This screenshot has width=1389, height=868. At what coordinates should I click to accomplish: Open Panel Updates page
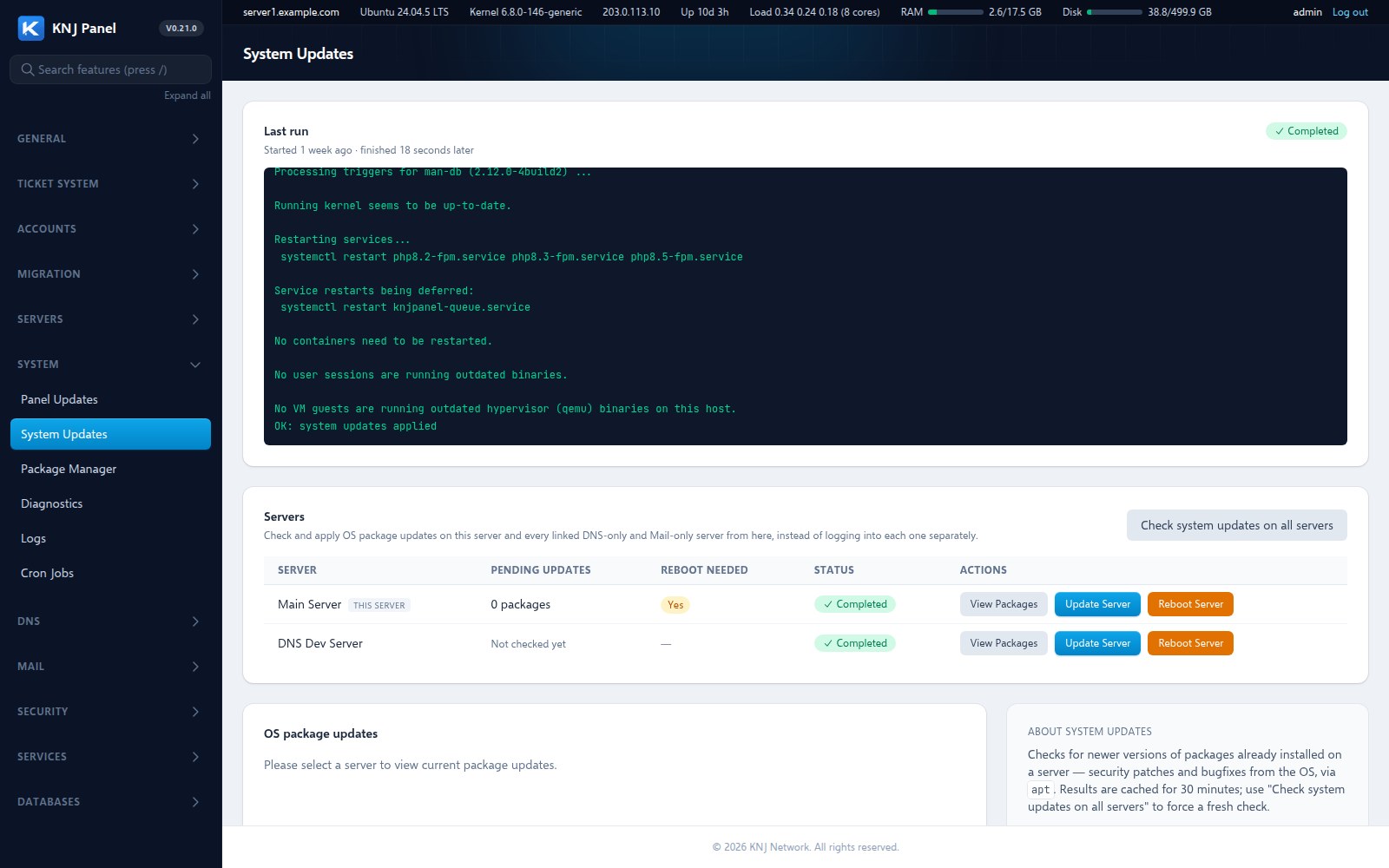tap(111, 399)
